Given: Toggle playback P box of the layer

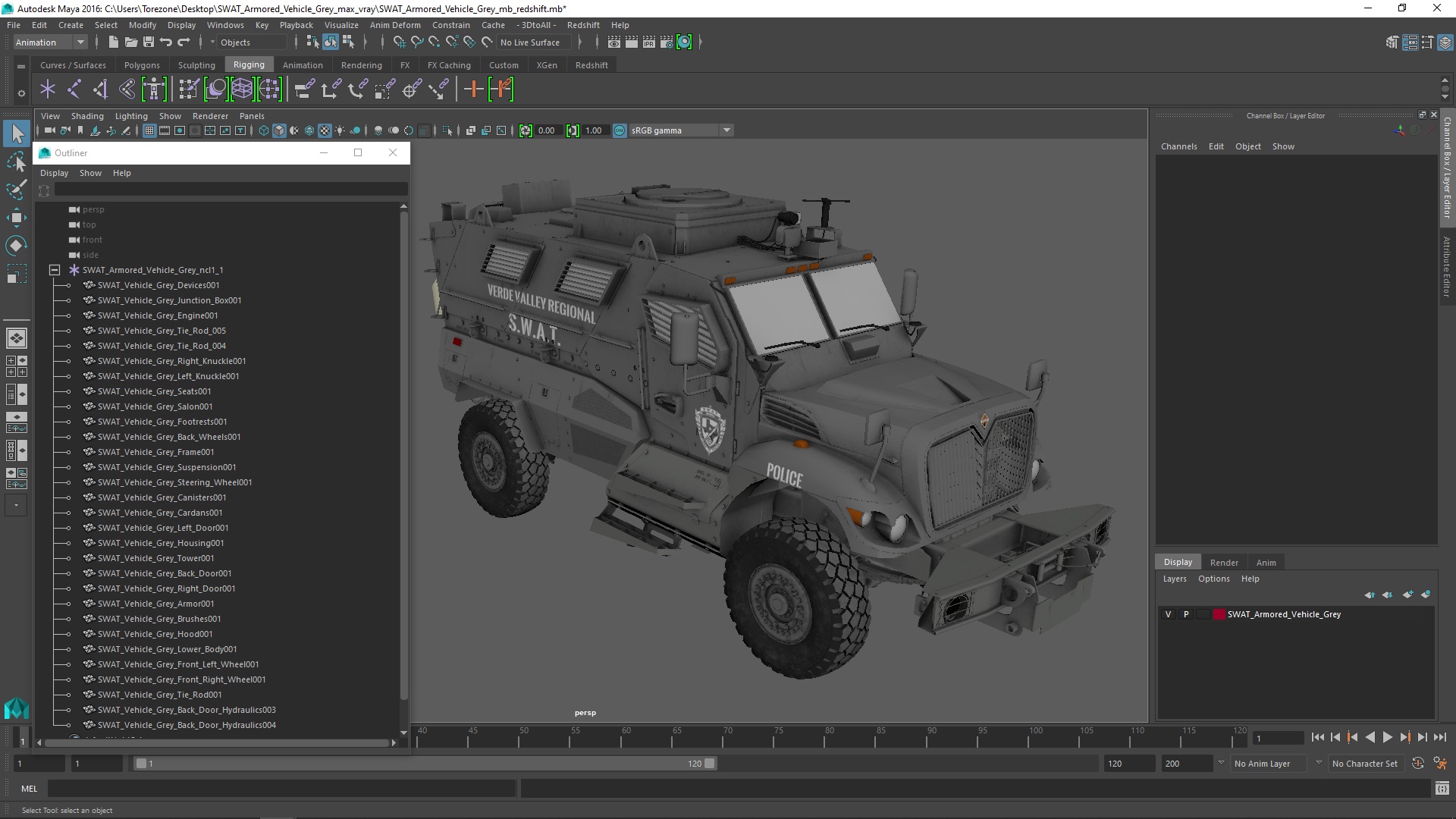Looking at the screenshot, I should [x=1186, y=614].
